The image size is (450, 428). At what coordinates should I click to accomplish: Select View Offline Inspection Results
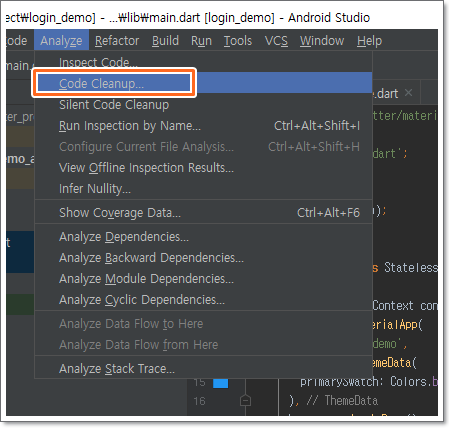[x=203, y=168]
